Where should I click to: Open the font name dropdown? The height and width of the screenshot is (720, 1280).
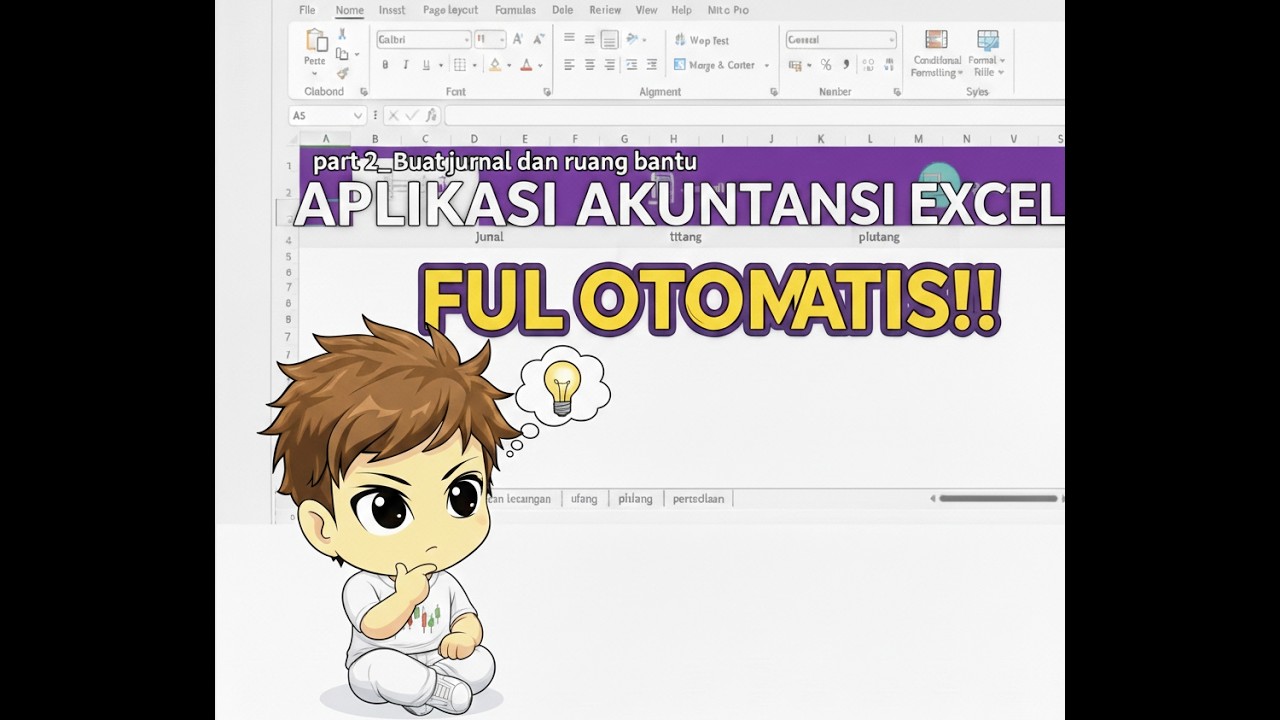coord(466,40)
